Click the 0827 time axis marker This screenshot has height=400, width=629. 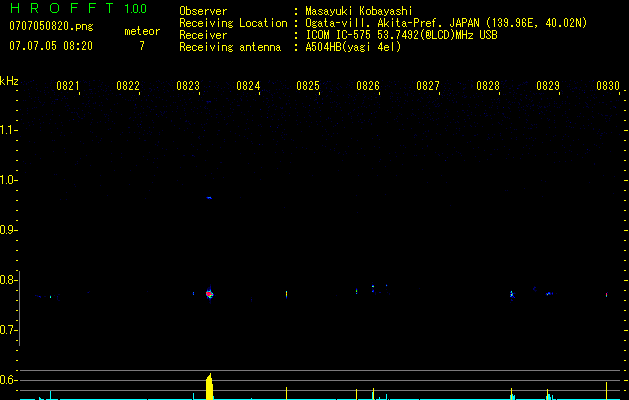(428, 86)
